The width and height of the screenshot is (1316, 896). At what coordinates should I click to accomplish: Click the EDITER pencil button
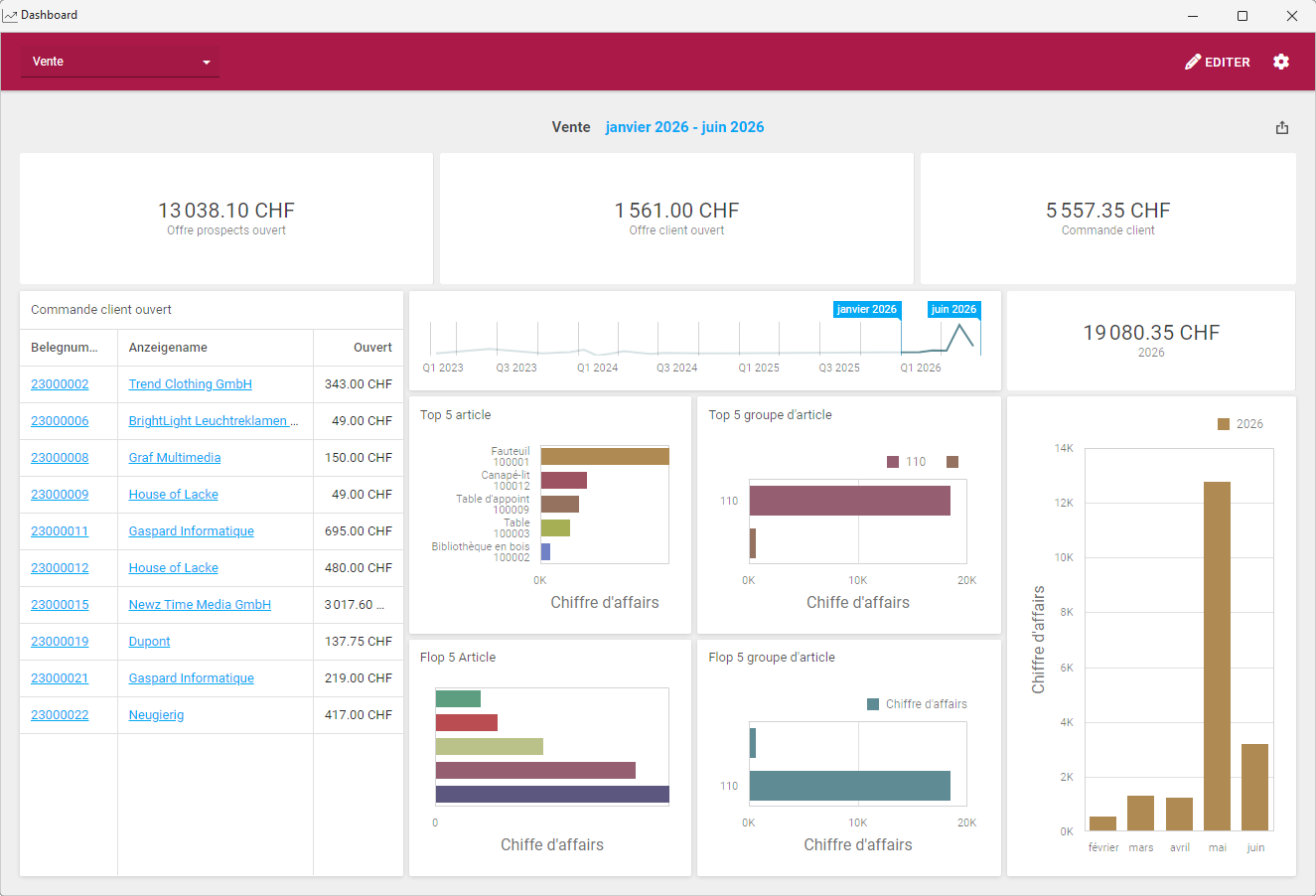1218,62
